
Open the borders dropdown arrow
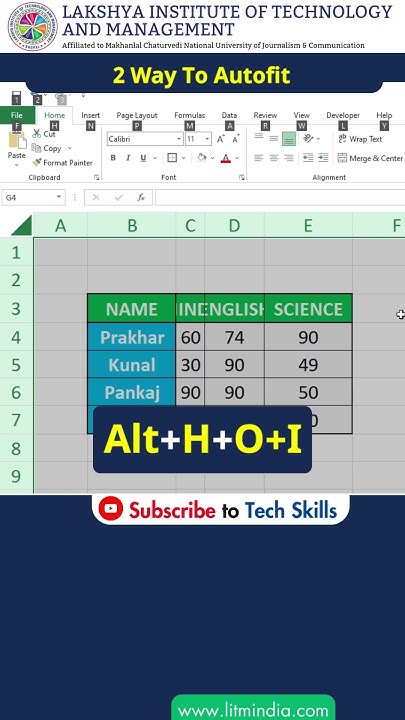pos(184,158)
